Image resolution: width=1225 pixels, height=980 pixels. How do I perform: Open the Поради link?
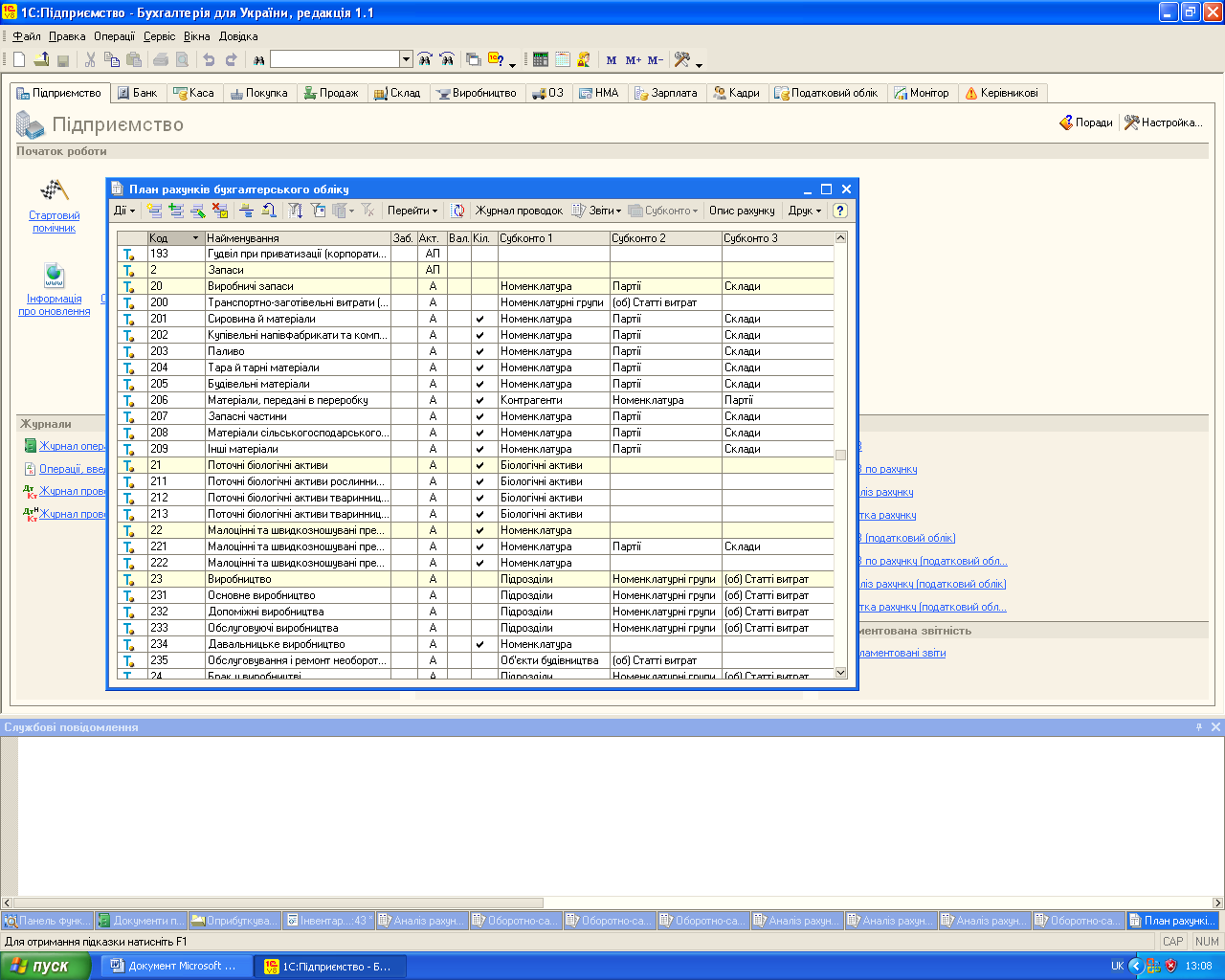click(1086, 122)
